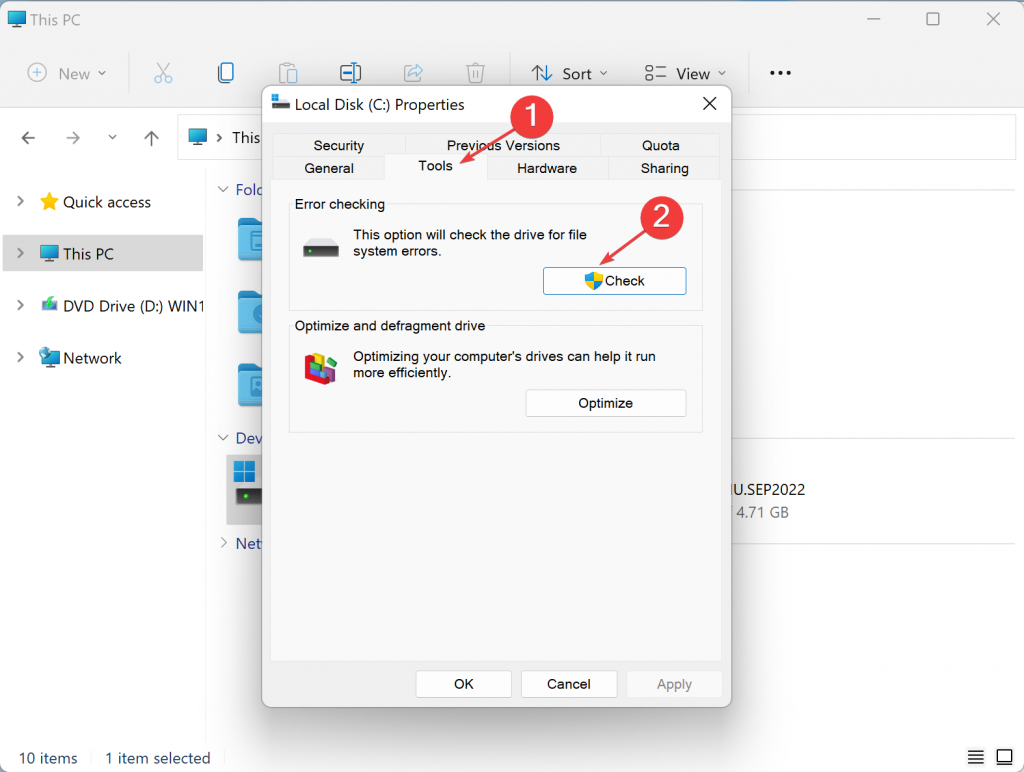Open the New item dropdown

(67, 73)
